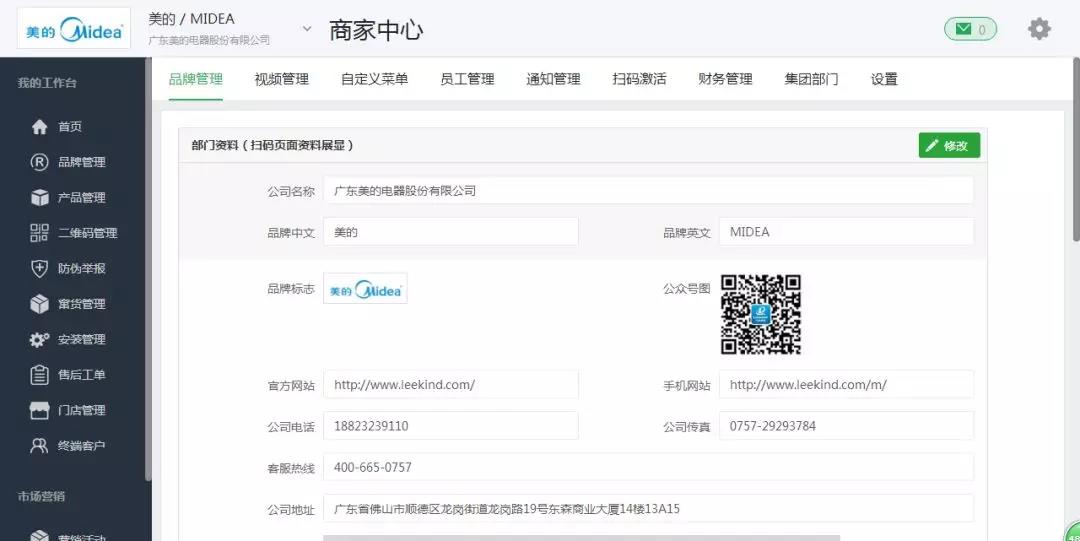Open 售后工单 in the sidebar
Image resolution: width=1080 pixels, height=541 pixels.
click(x=81, y=375)
